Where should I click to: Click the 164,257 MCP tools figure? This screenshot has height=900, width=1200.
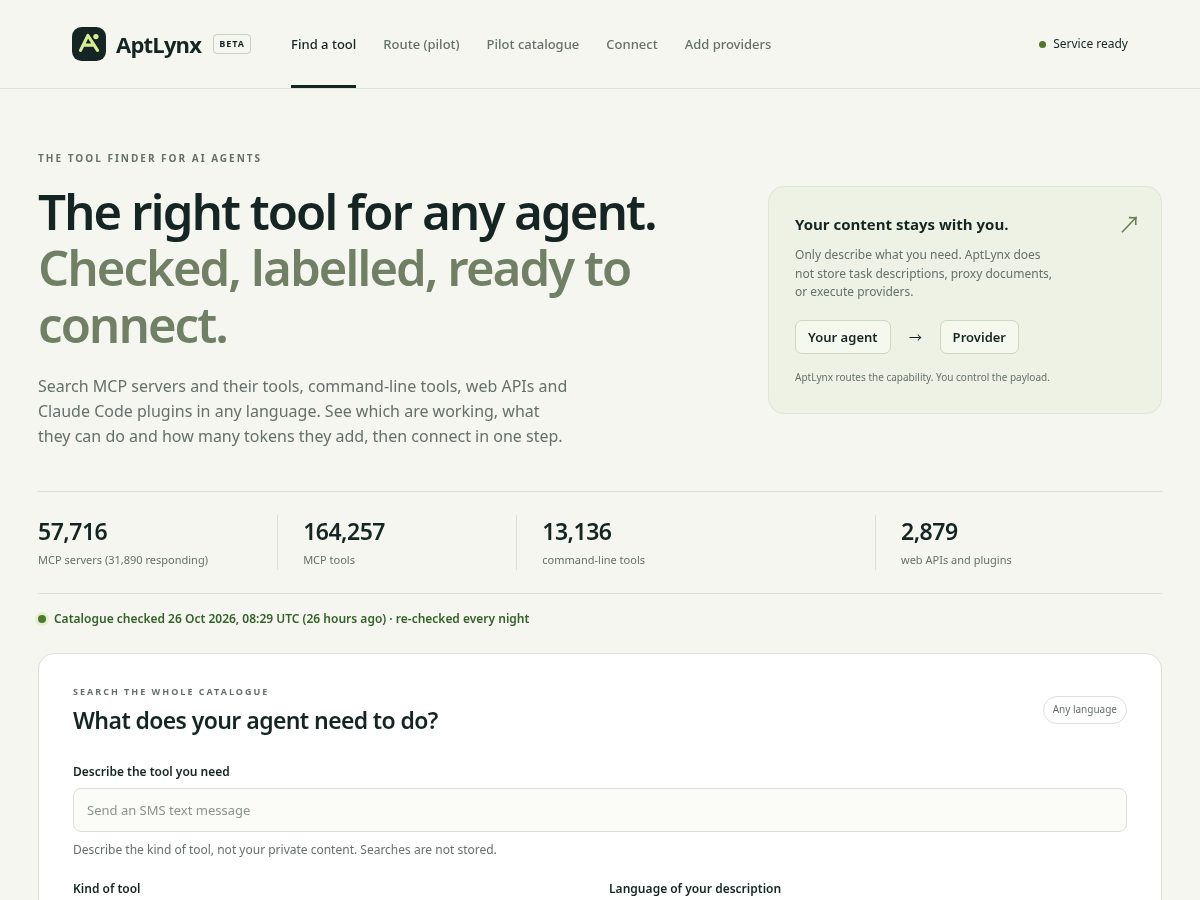[344, 531]
